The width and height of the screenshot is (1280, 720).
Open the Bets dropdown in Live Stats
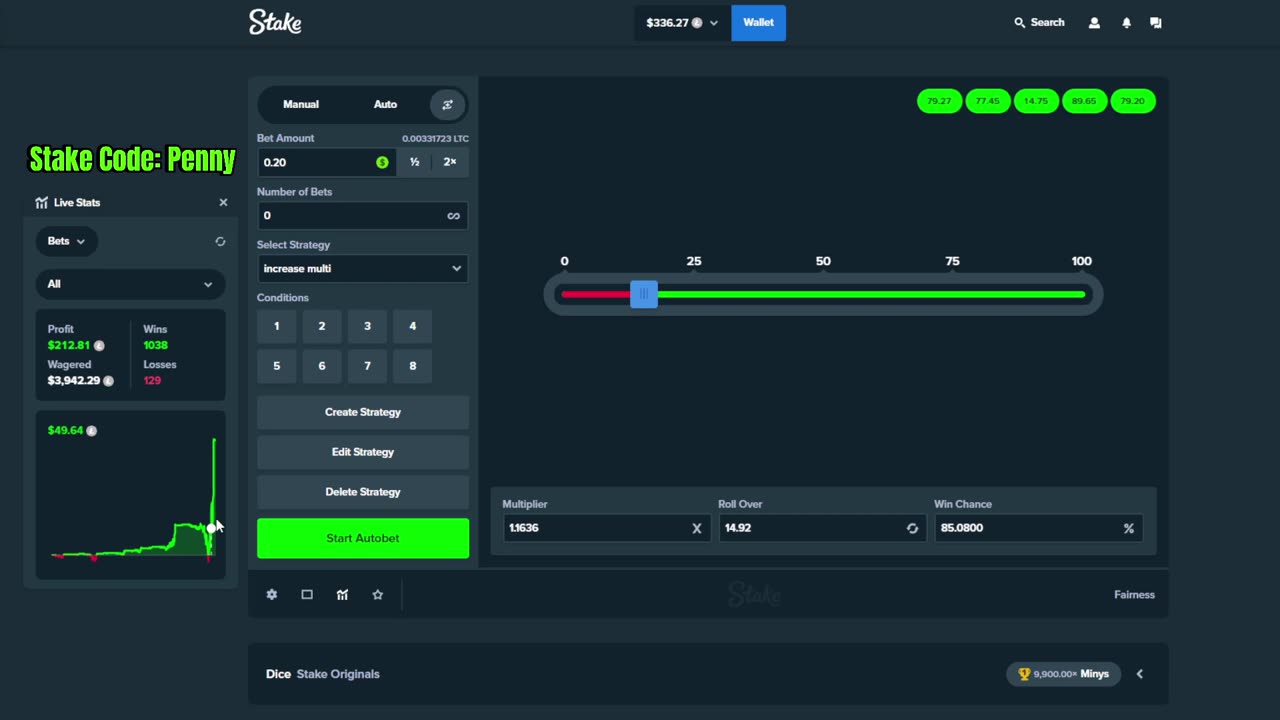(66, 241)
